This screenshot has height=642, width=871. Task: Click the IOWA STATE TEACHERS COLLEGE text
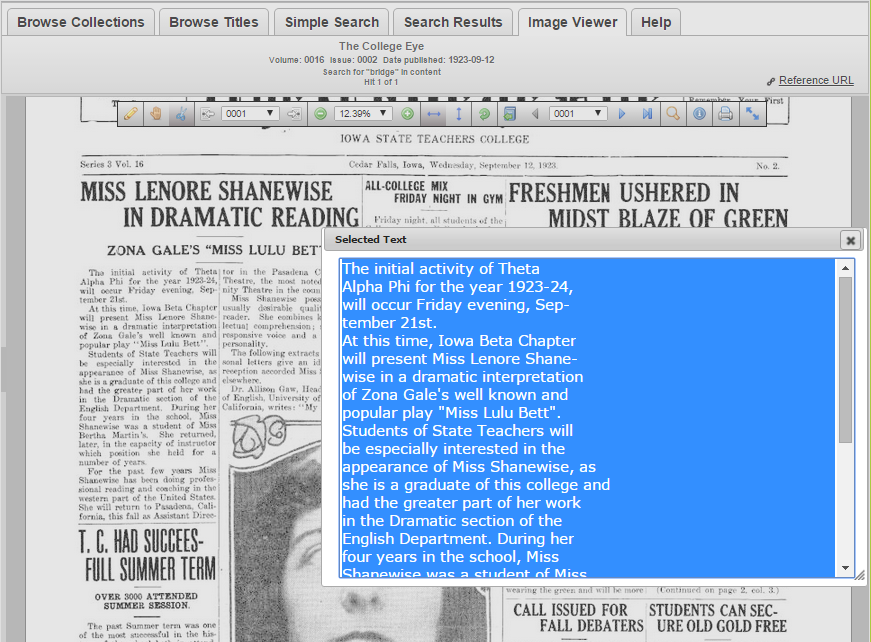pyautogui.click(x=434, y=139)
